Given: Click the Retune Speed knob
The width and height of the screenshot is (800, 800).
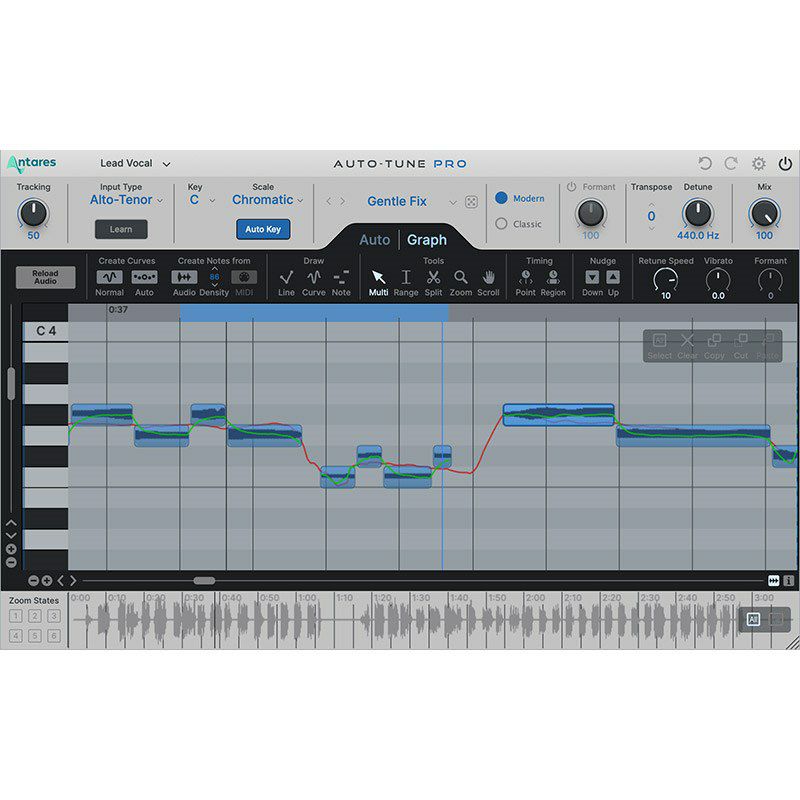Looking at the screenshot, I should point(666,279).
